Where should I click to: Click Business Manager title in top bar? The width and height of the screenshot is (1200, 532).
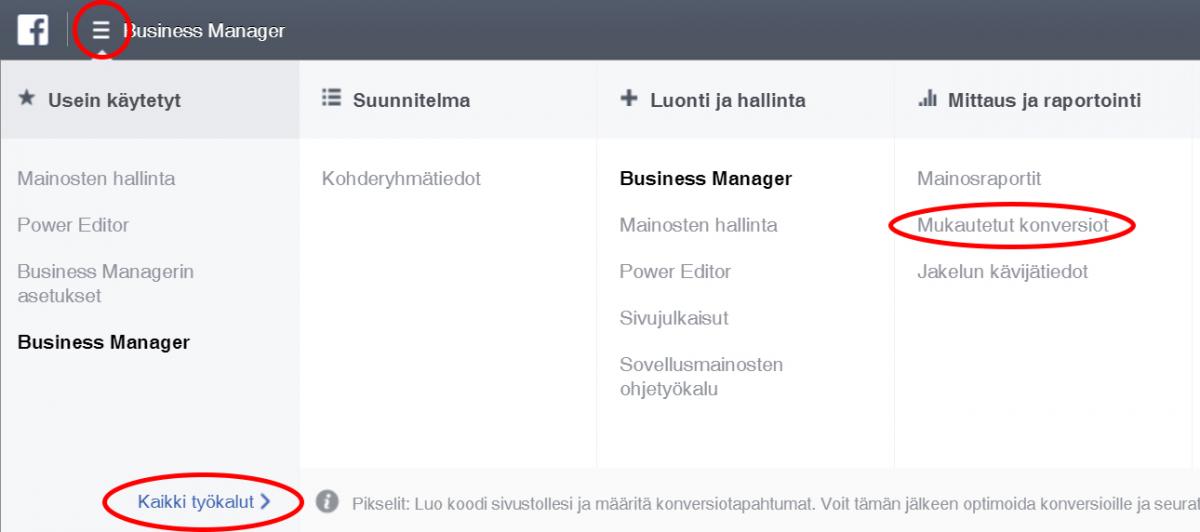(x=204, y=31)
